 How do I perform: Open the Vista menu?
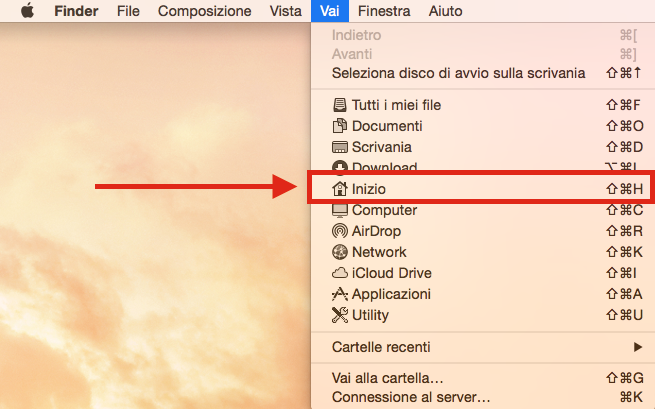(x=285, y=11)
